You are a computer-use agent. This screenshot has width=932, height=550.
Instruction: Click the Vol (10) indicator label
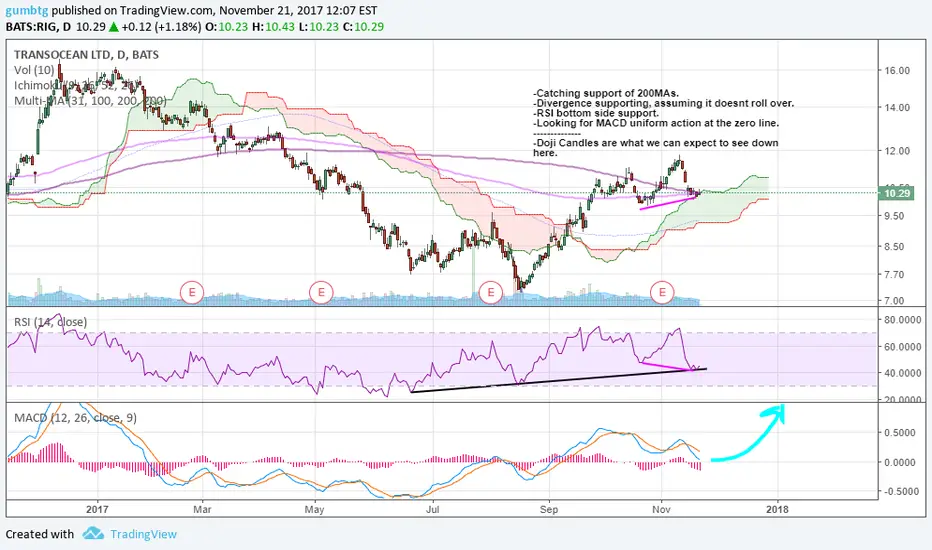tap(34, 70)
